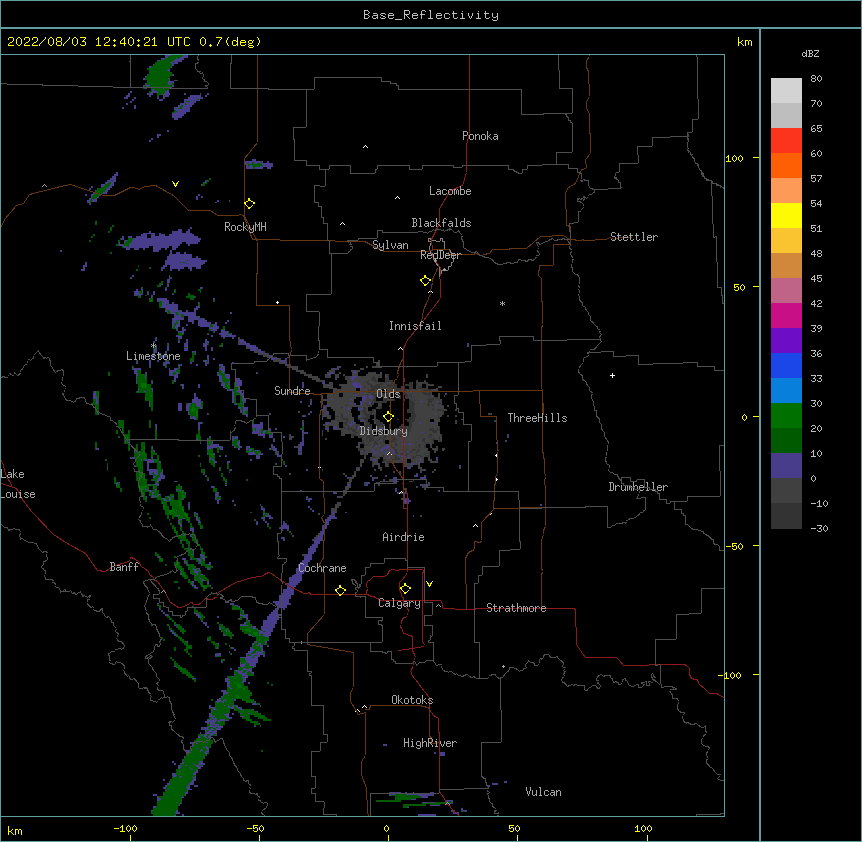Click the 50 km mark on the bottom axis
Viewport: 862px width, 842px height.
coord(514,829)
